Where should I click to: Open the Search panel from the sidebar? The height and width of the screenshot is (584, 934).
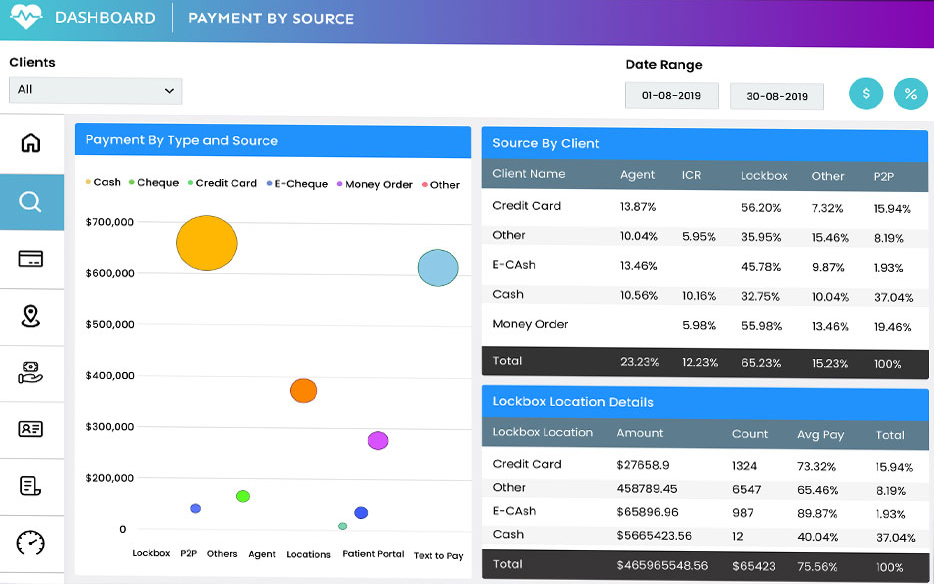point(32,200)
